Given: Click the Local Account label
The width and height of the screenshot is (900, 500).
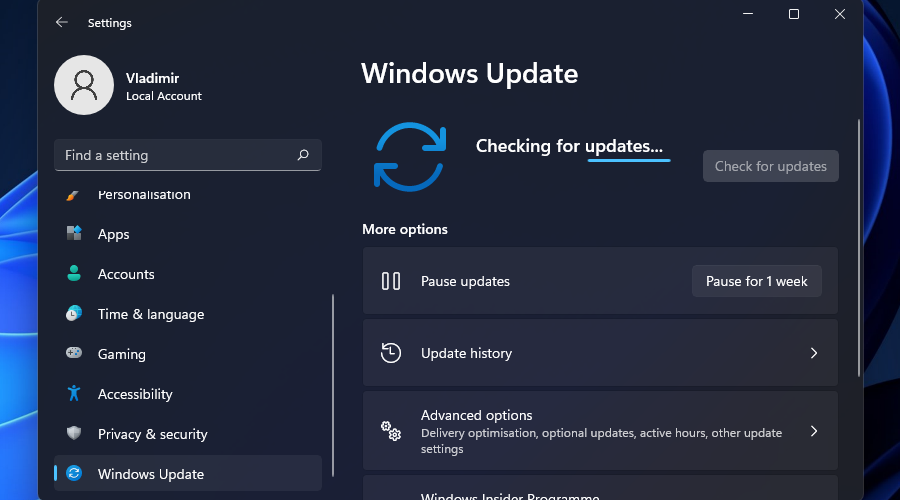Looking at the screenshot, I should click(164, 96).
